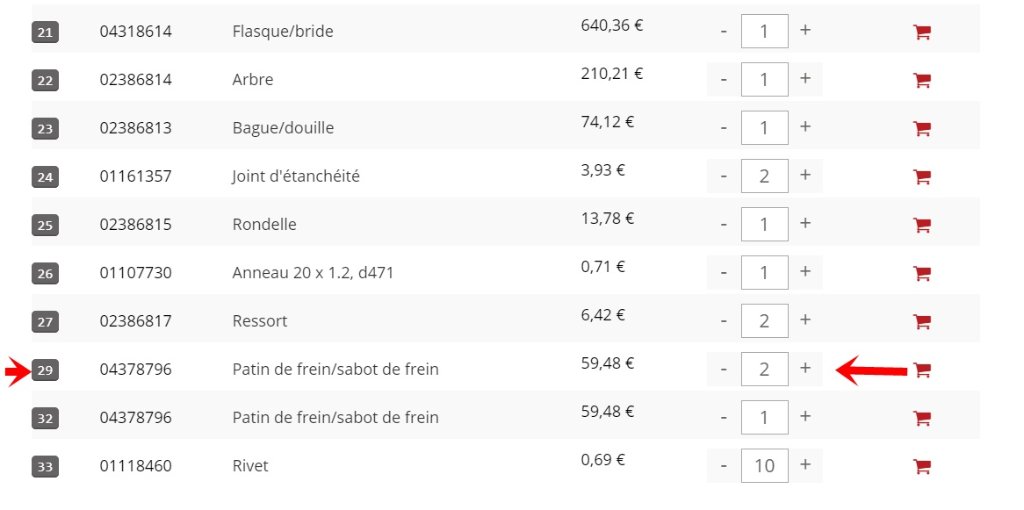Add Flasque/bride to cart via cart icon
The width and height of the screenshot is (1024, 510).
click(921, 31)
